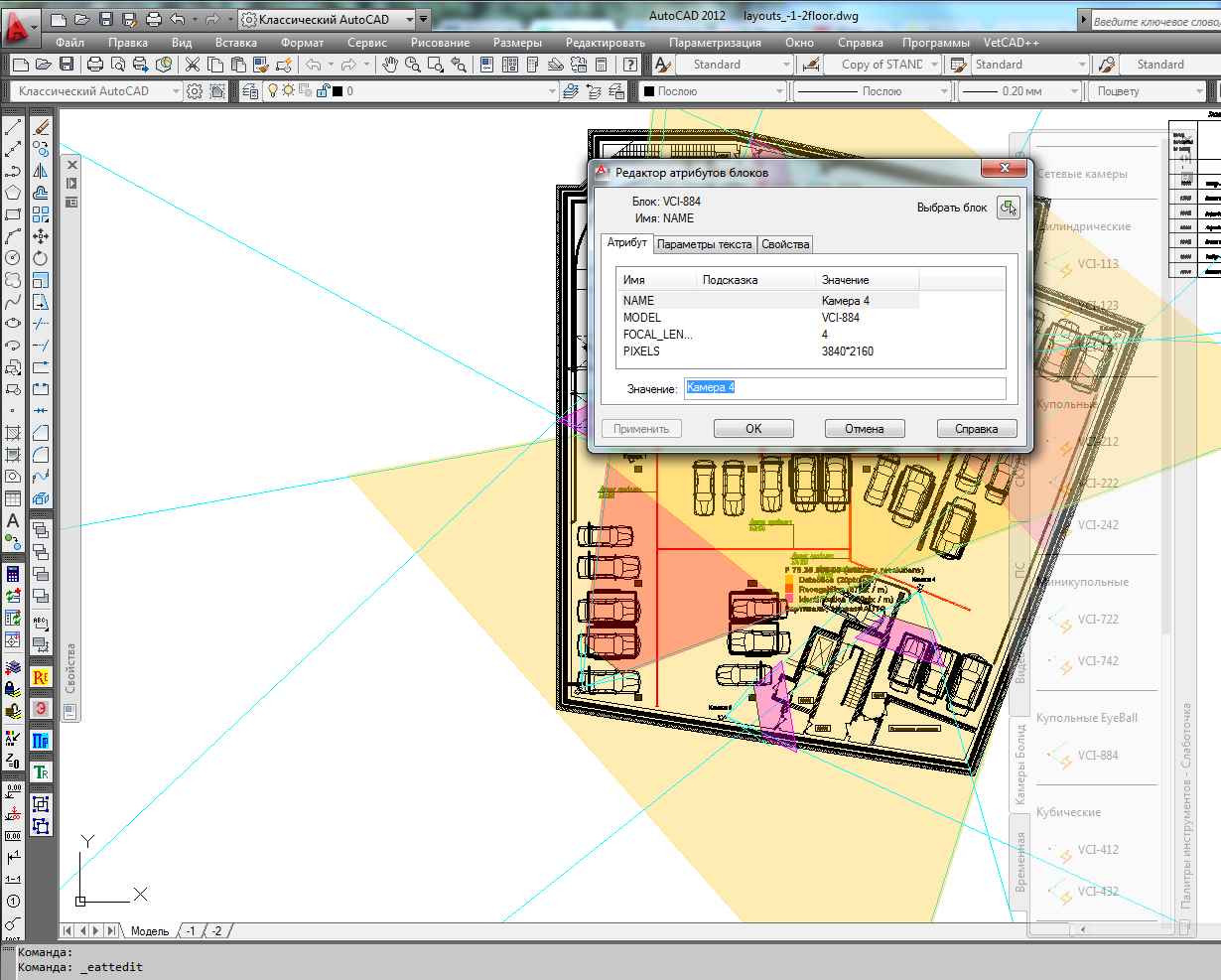Click the Cut scissors icon
The width and height of the screenshot is (1221, 980).
tap(192, 65)
